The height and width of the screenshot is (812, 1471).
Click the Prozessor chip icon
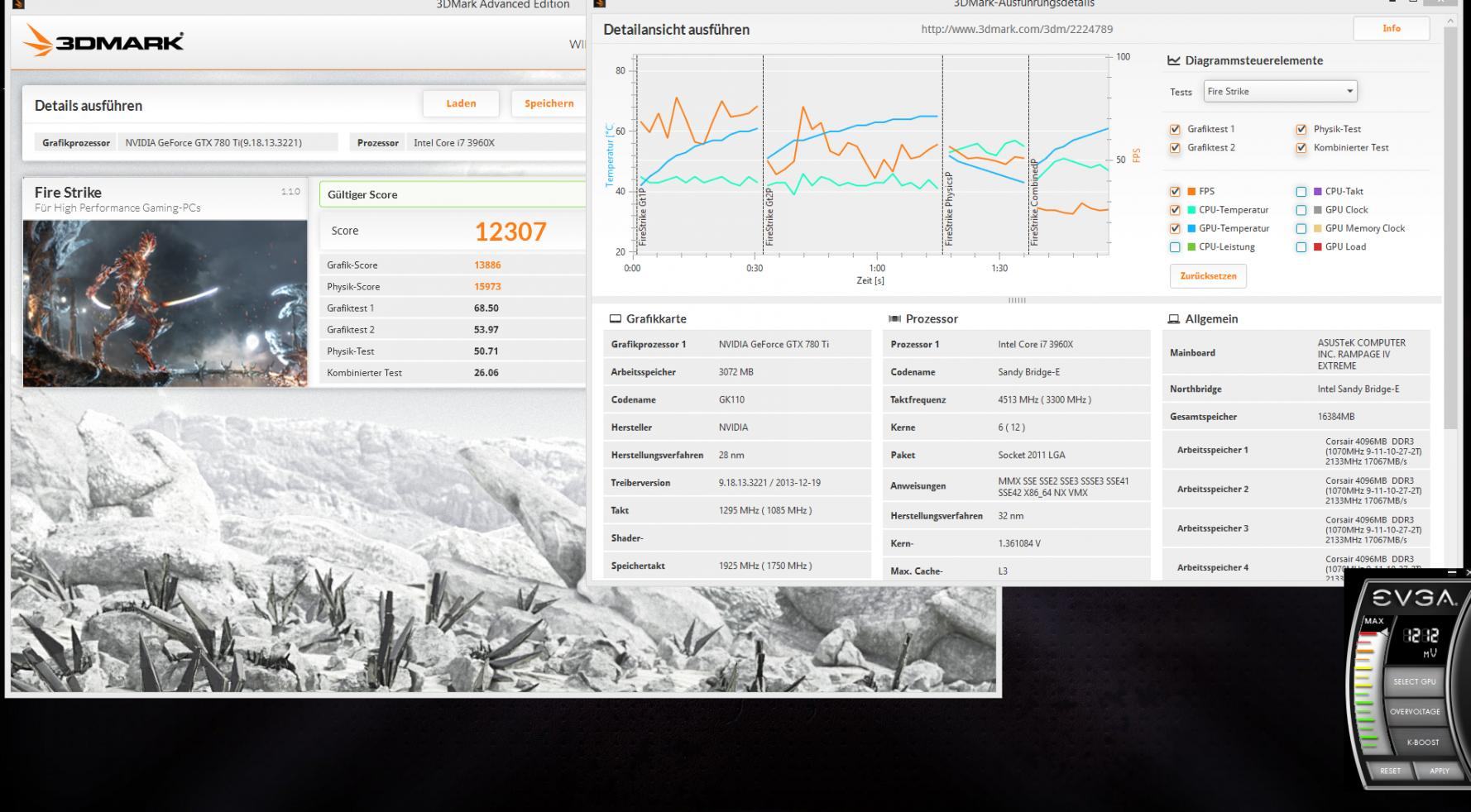click(894, 318)
